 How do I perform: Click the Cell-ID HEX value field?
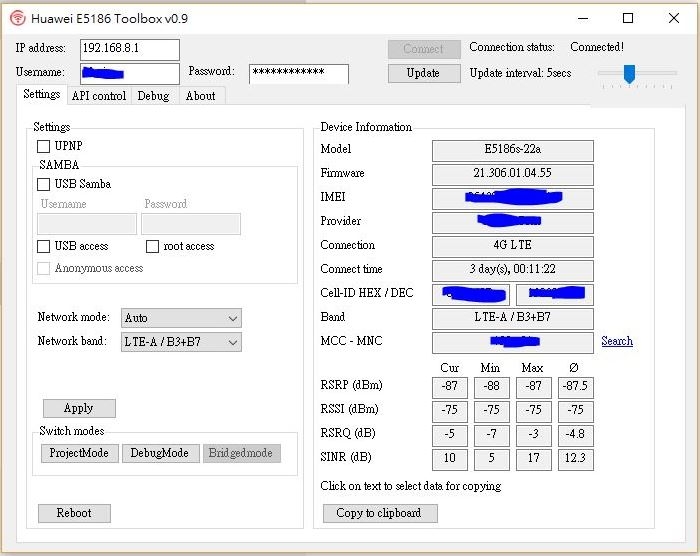tap(471, 295)
